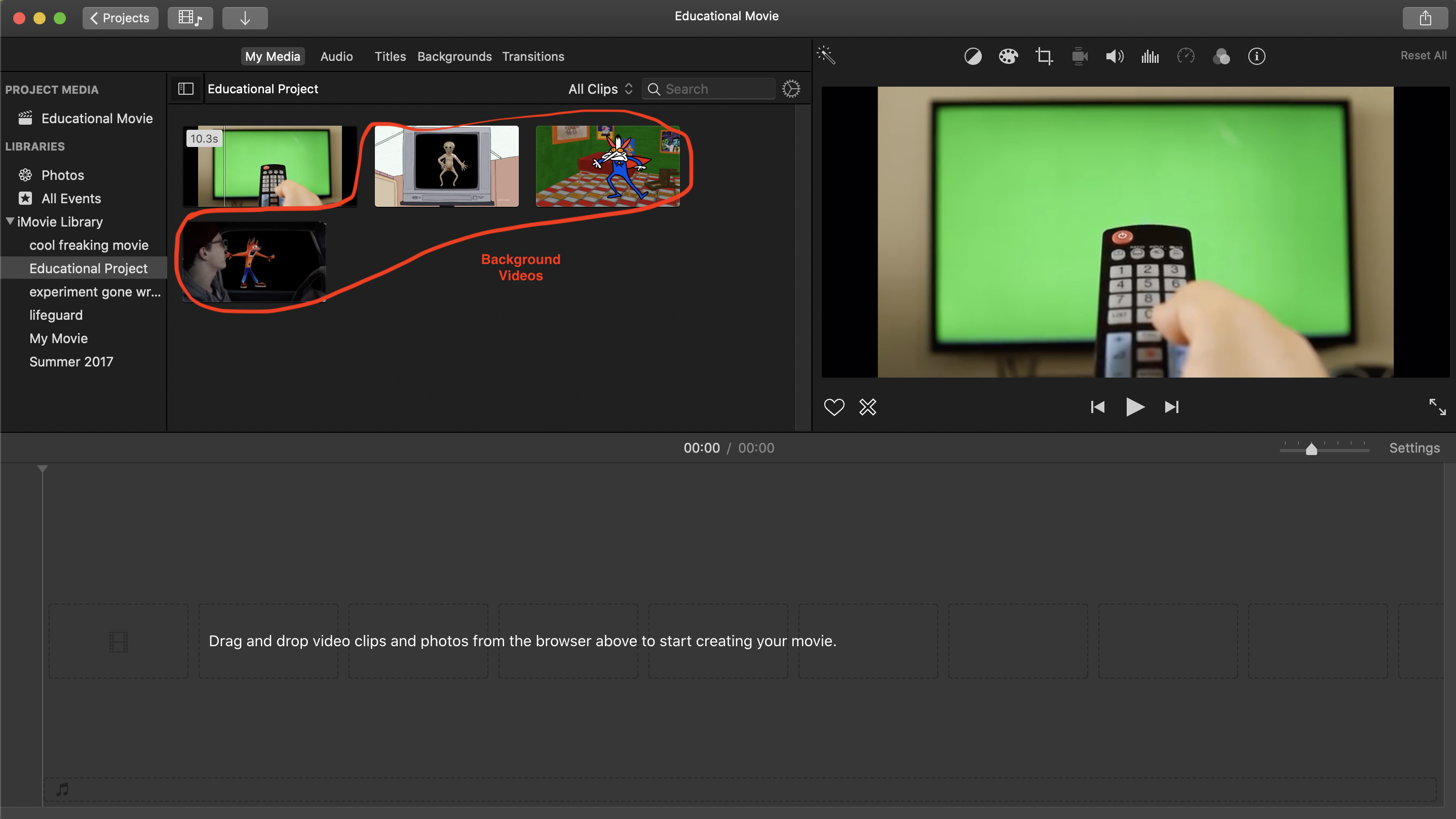The image size is (1456, 819).
Task: Switch to the Audio tab
Action: click(336, 56)
